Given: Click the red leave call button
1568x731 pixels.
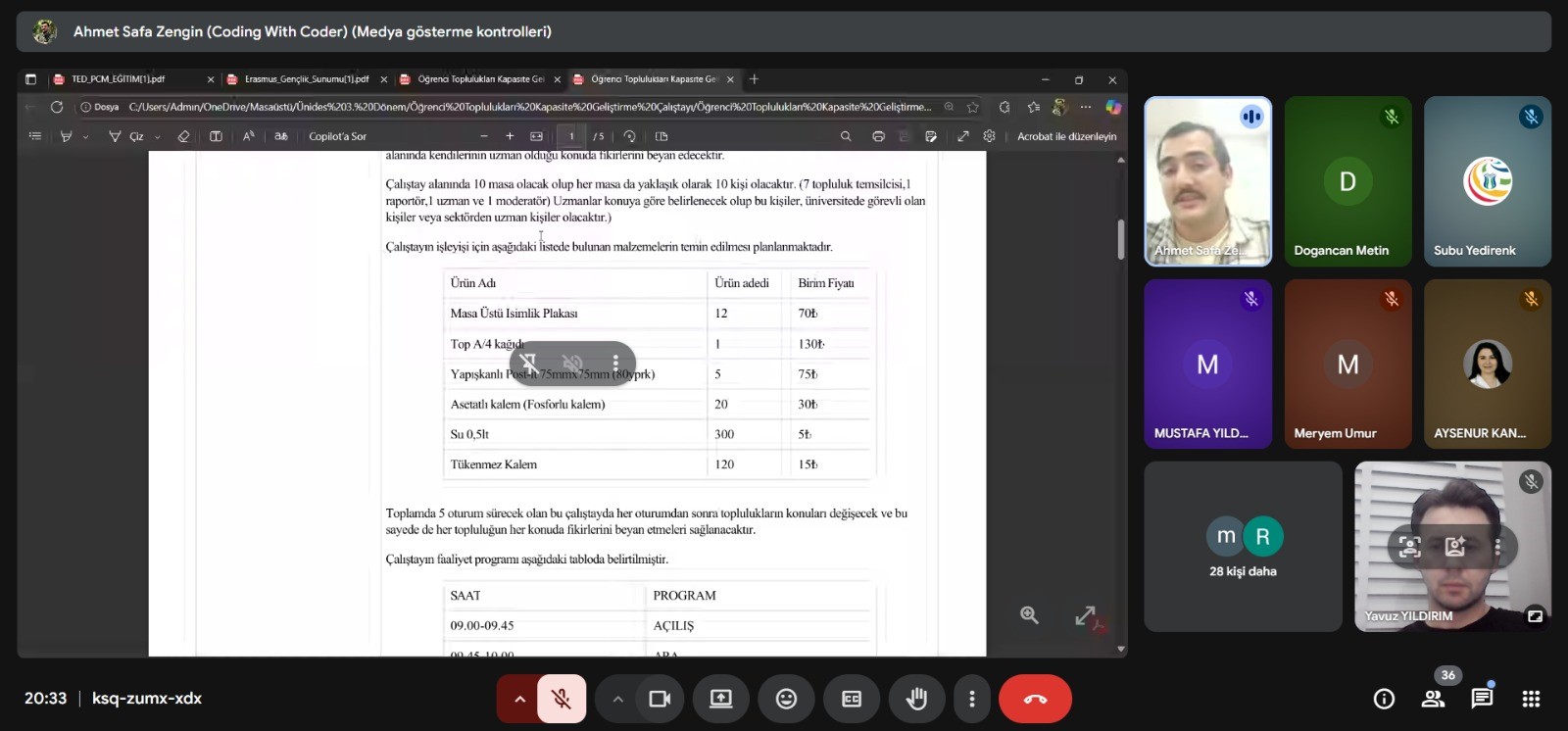Looking at the screenshot, I should pos(1035,699).
